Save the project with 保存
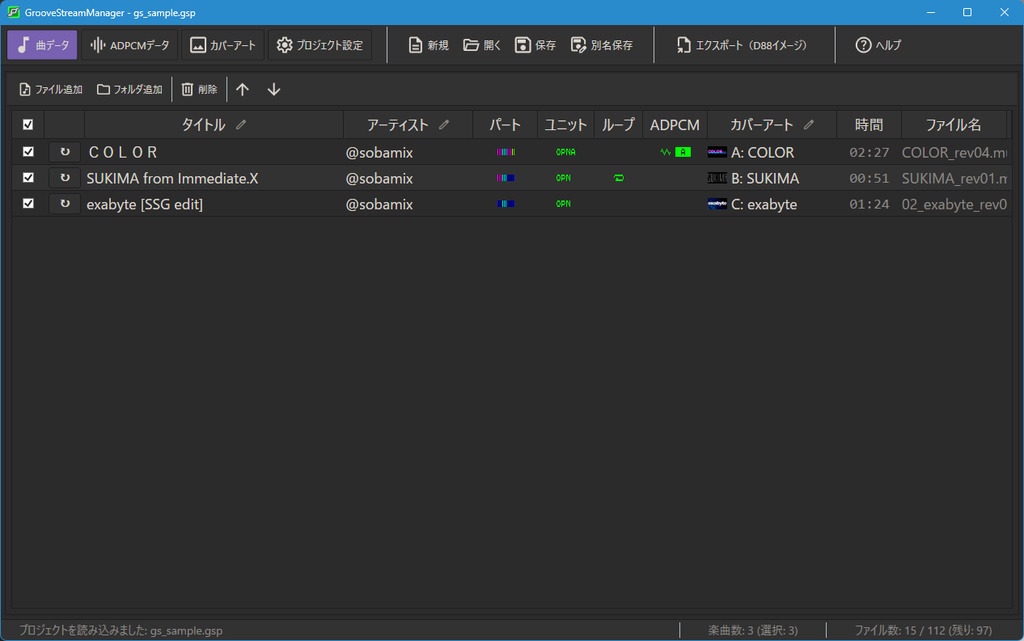 (x=535, y=45)
